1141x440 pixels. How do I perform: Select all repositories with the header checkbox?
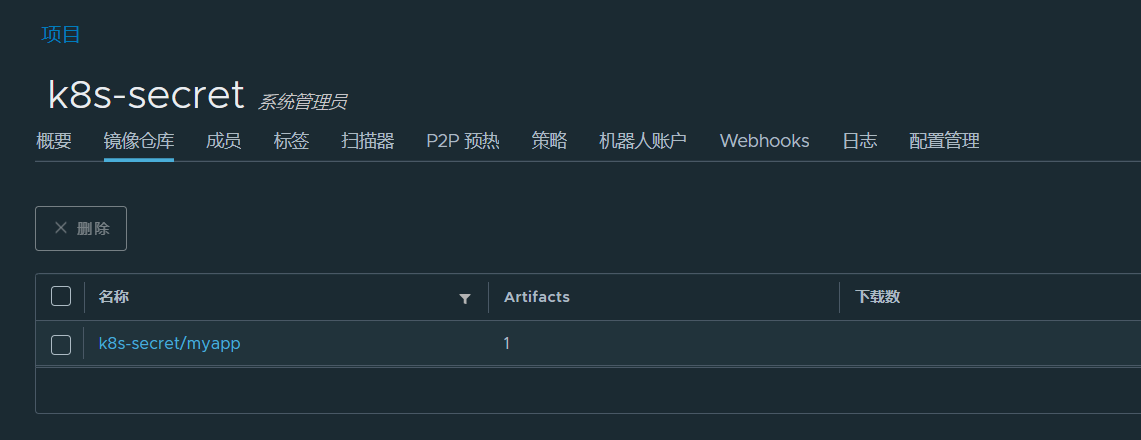(x=61, y=296)
